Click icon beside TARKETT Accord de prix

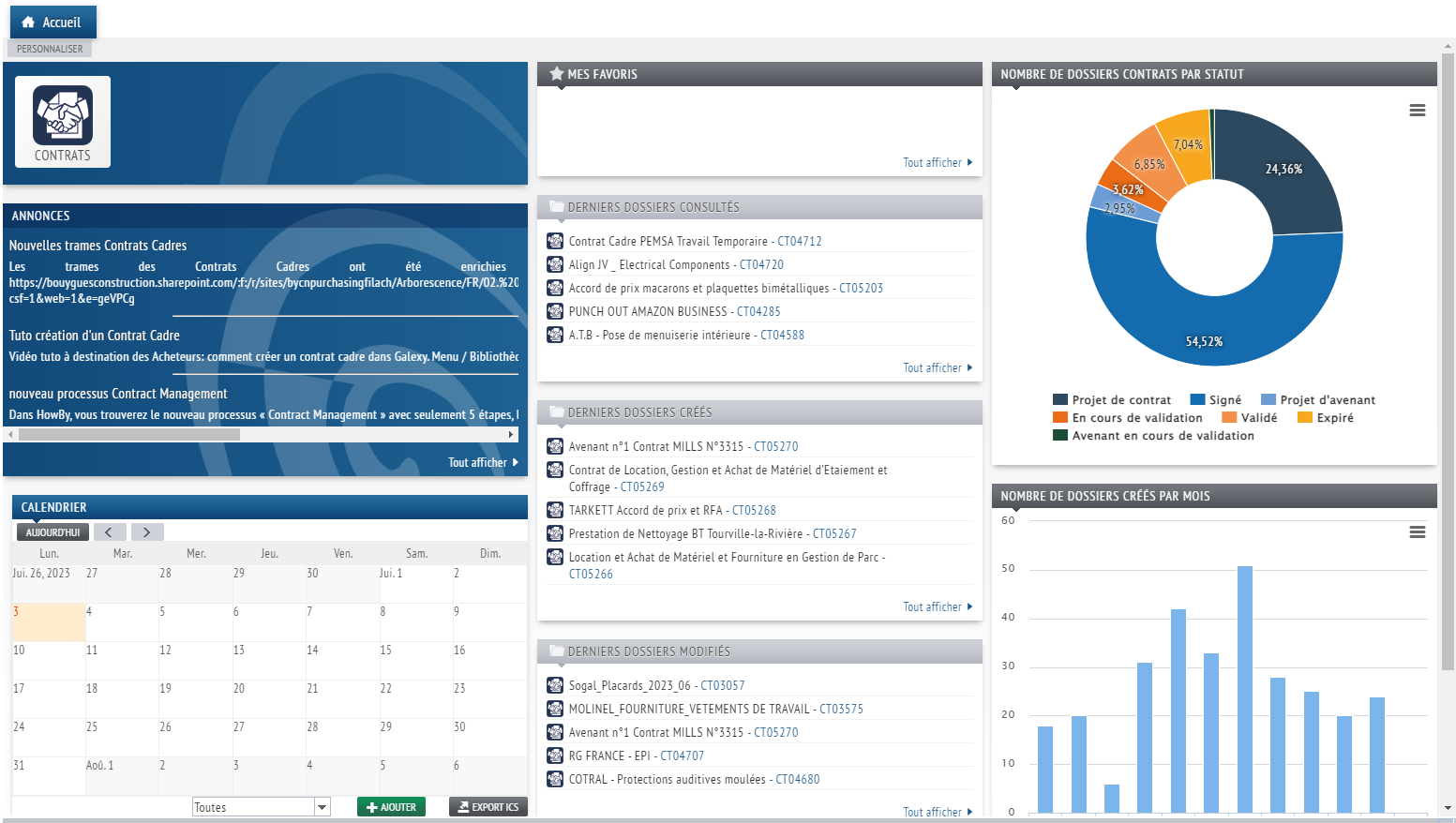[555, 510]
